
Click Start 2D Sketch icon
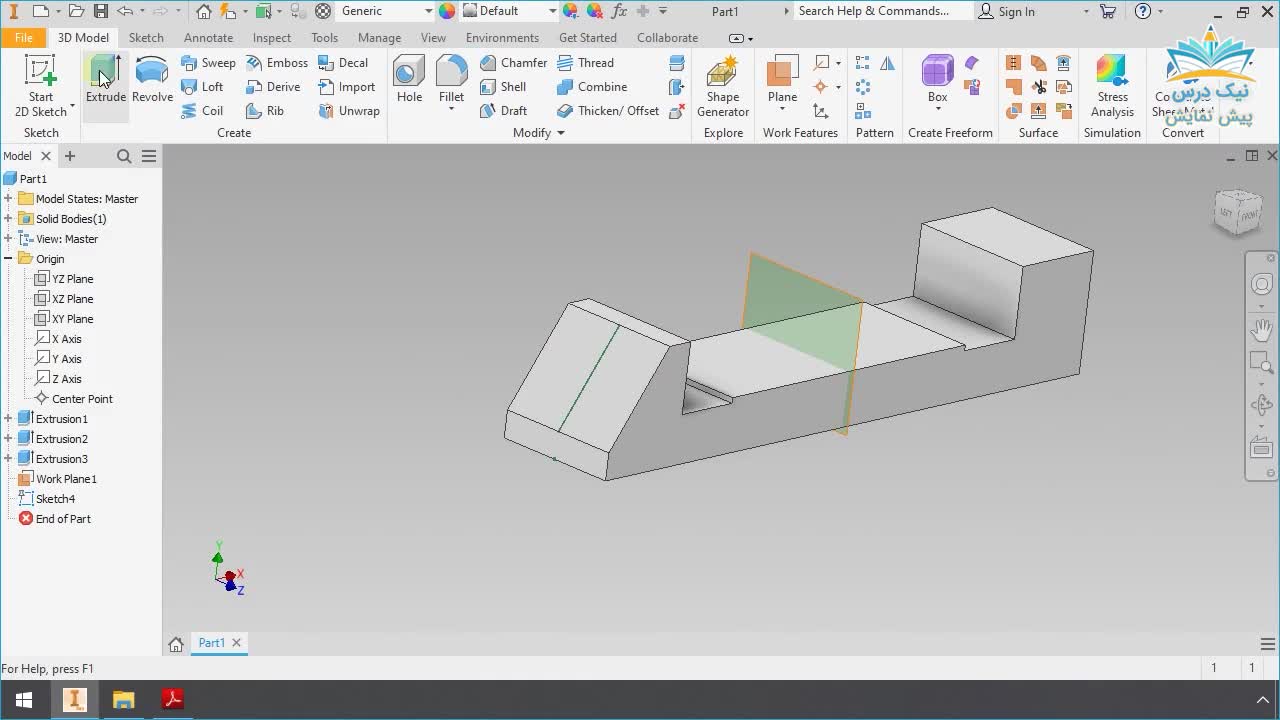coord(41,86)
